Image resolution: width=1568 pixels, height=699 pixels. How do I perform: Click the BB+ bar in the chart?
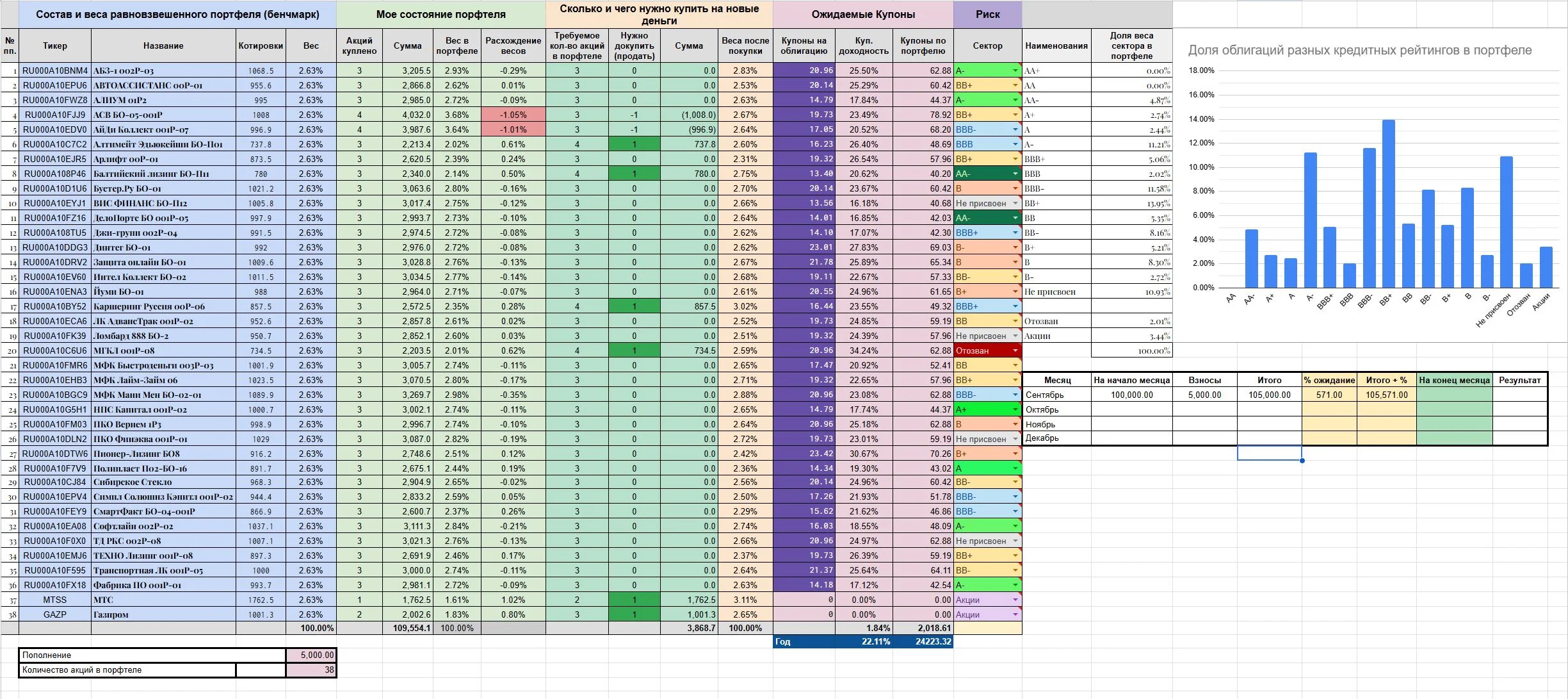1388,204
